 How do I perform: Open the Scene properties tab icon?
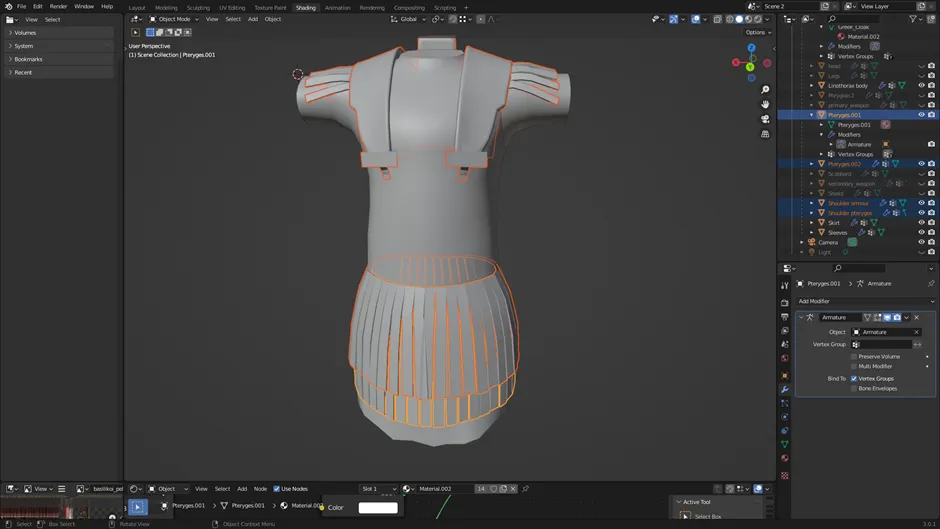(785, 344)
